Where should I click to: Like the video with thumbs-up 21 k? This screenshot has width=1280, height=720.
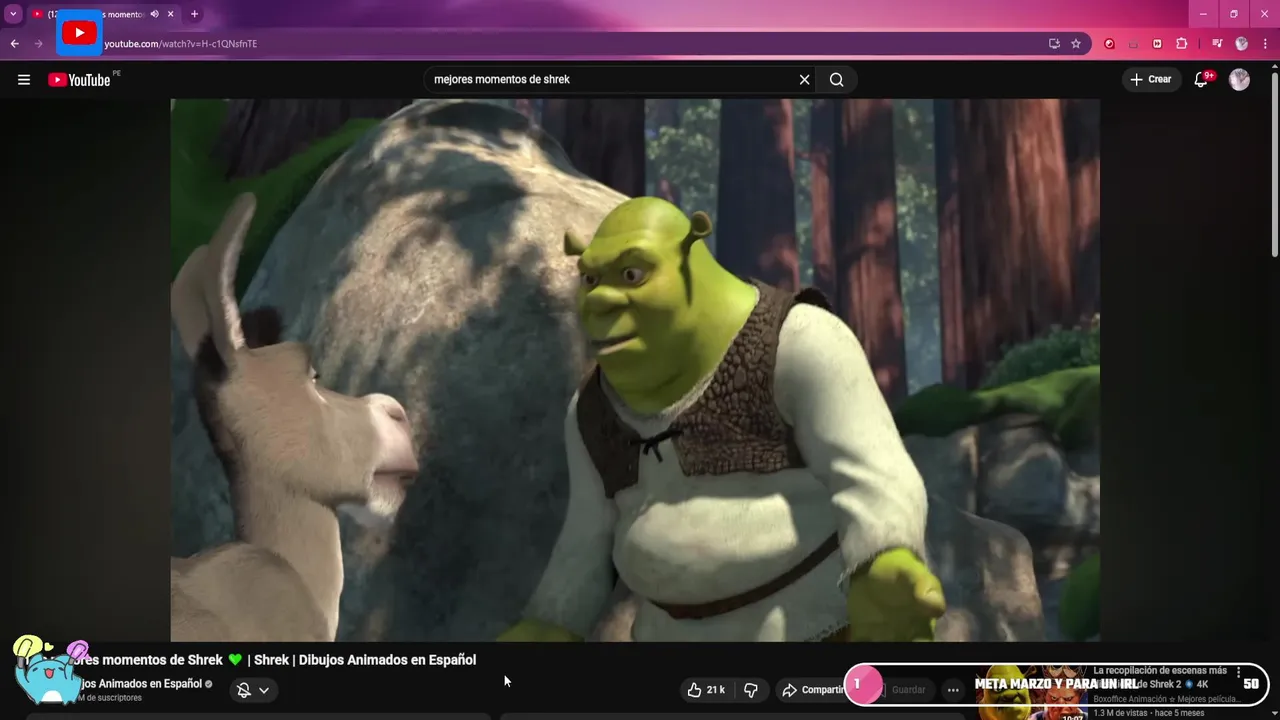pyautogui.click(x=706, y=690)
